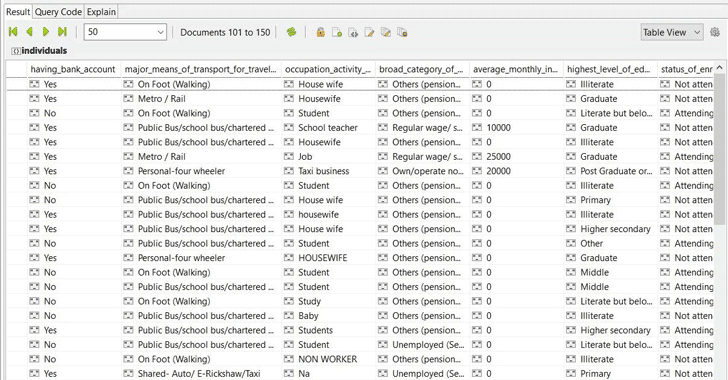The width and height of the screenshot is (728, 380).
Task: Select the NON WORKER occupation cell
Action: (x=329, y=359)
